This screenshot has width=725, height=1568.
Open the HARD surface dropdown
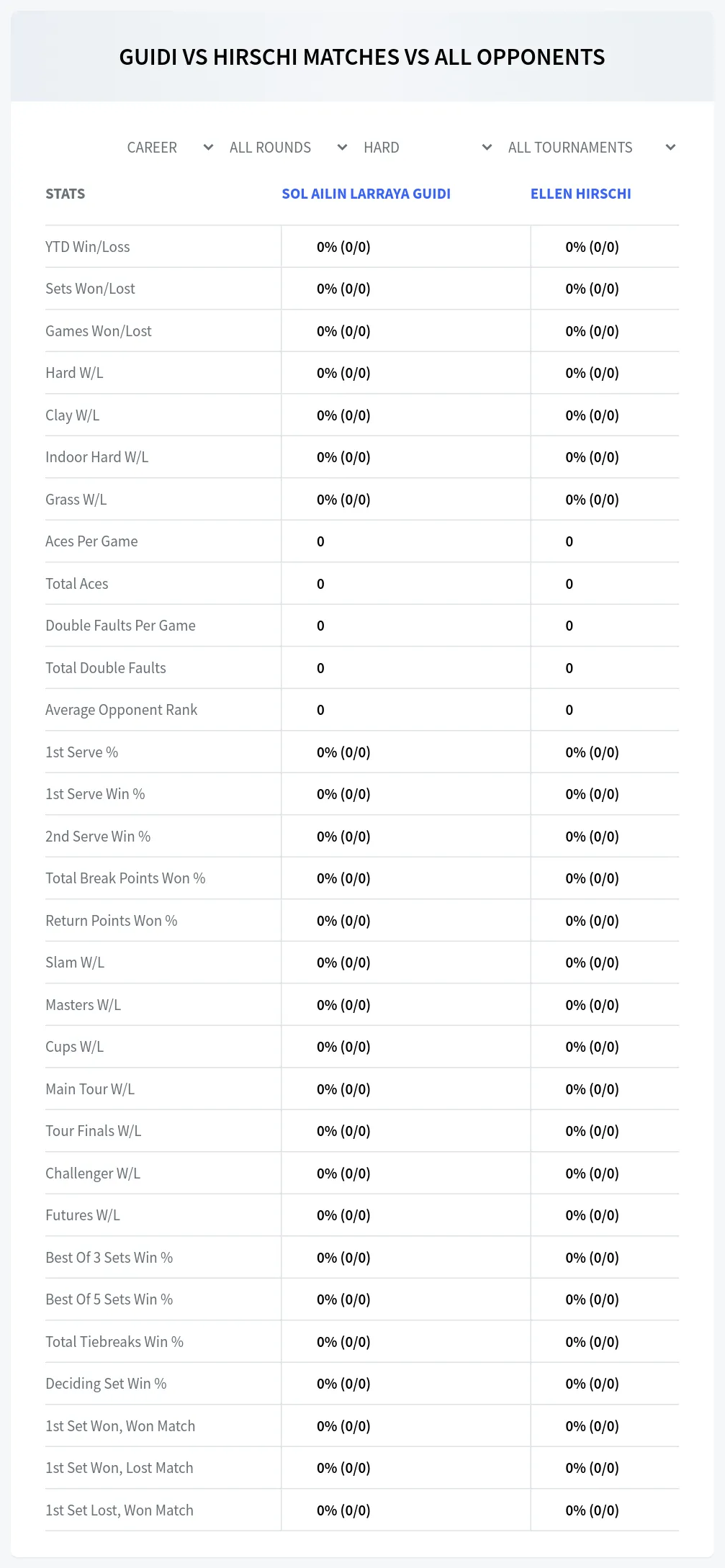[428, 148]
